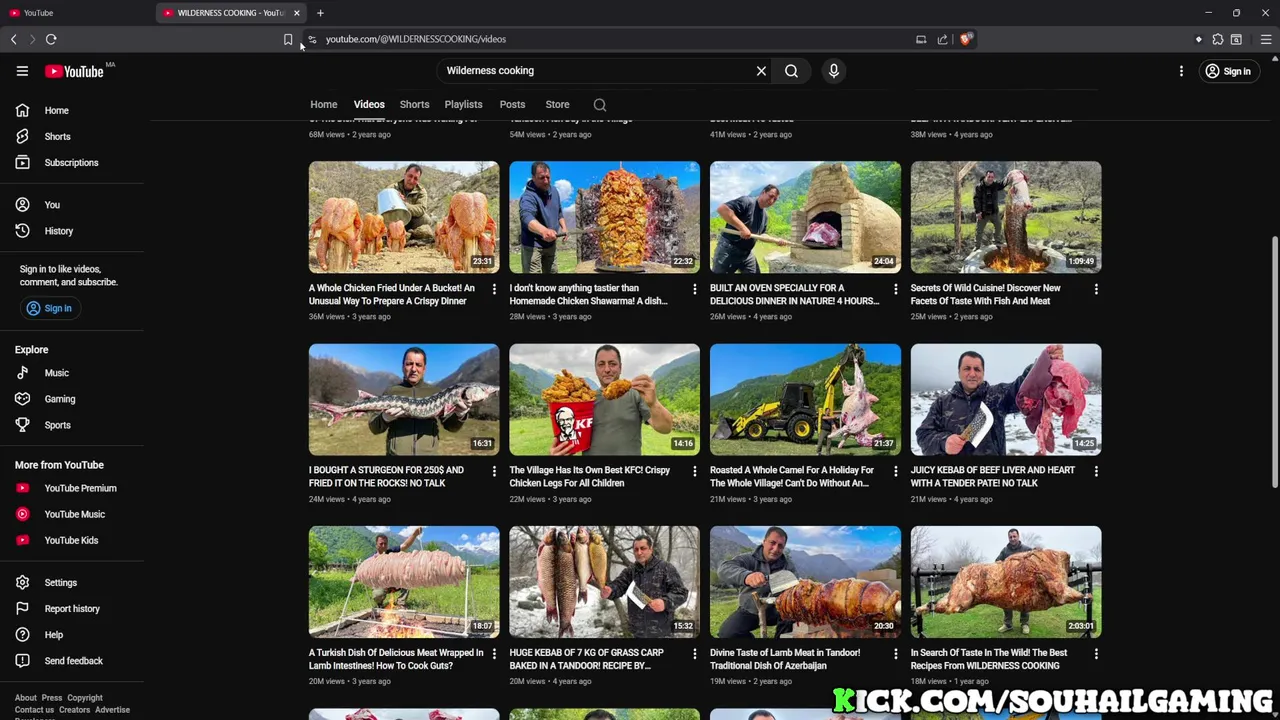The image size is (1280, 720).
Task: Open HUGE KEBAB OF 7 KG GRASS CARP title
Action: pos(587,660)
